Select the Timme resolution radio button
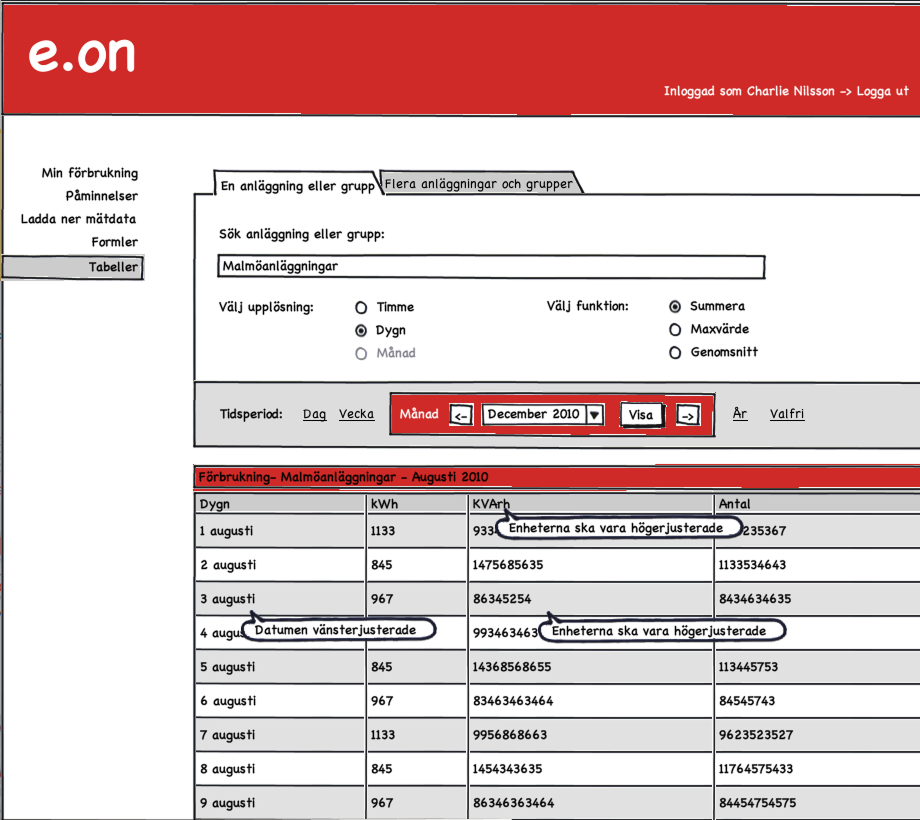 (362, 308)
